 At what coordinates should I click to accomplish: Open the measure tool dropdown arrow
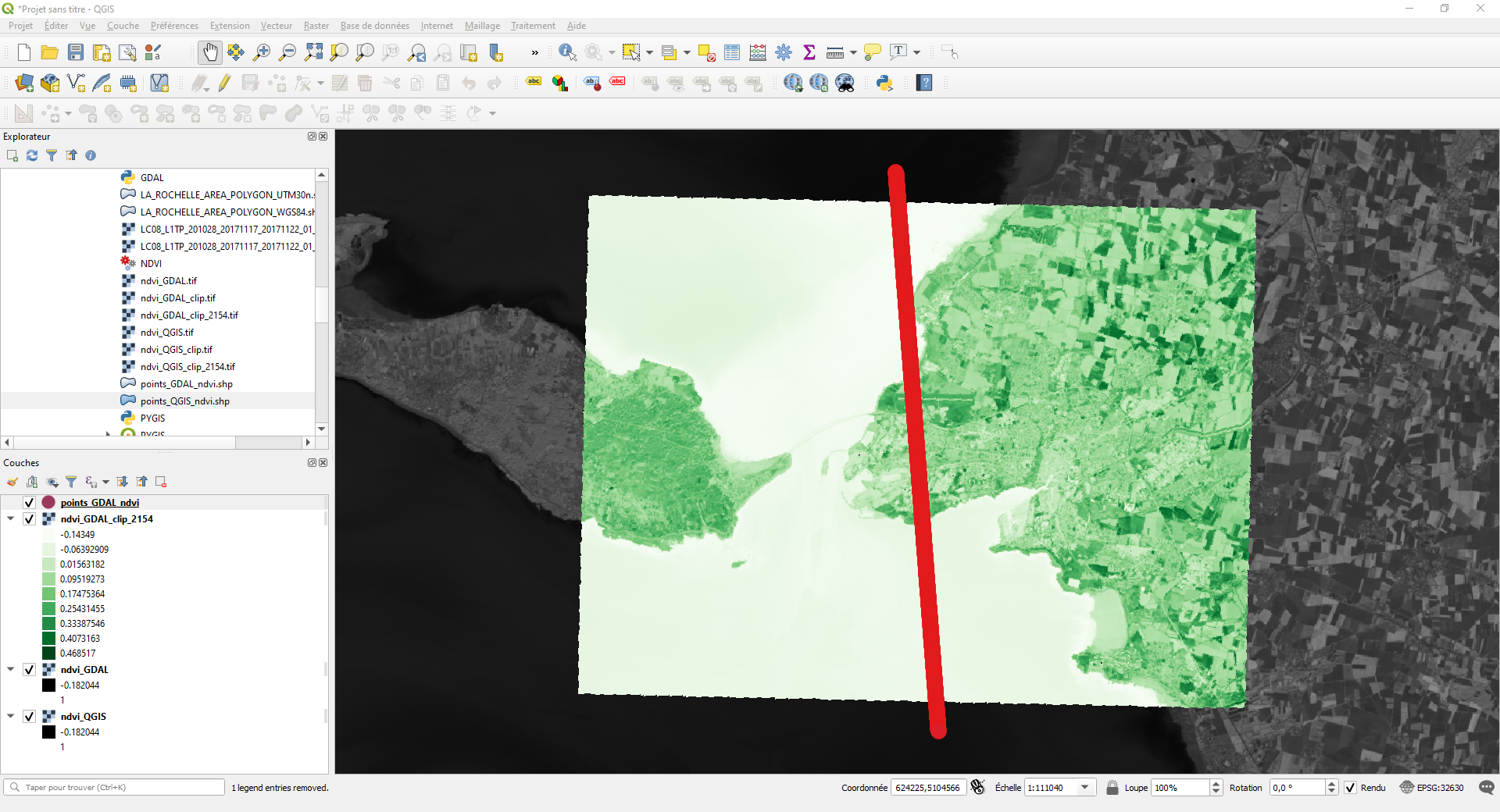(x=853, y=52)
